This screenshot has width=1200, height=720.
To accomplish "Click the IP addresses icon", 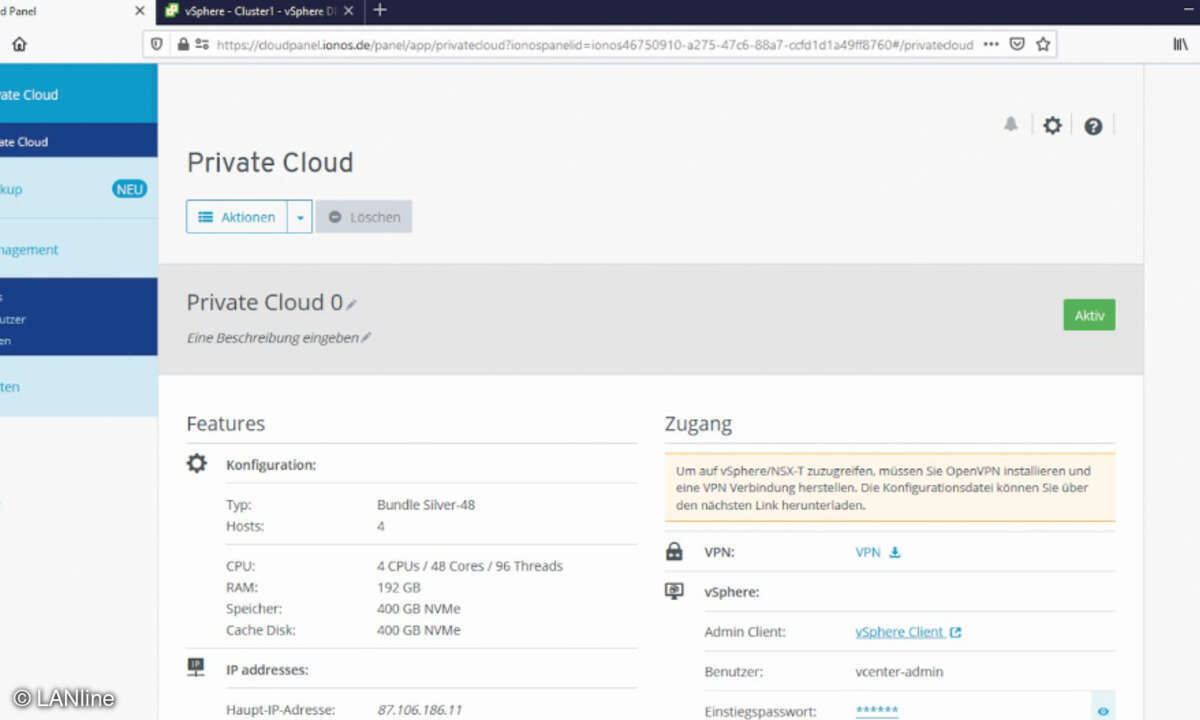I will (x=196, y=667).
